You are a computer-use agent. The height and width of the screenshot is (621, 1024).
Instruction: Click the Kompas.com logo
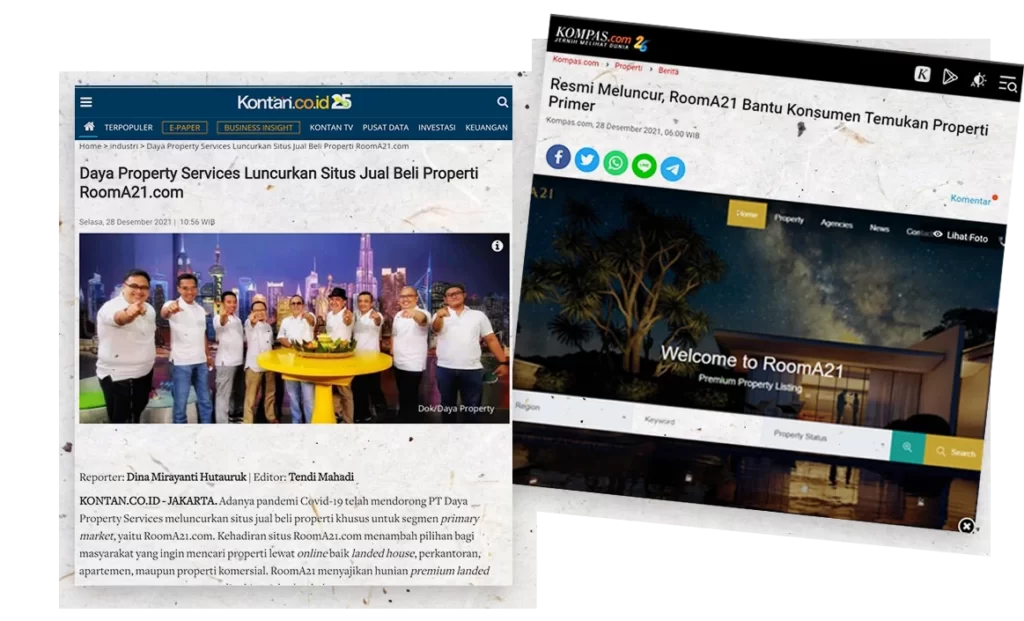(601, 38)
